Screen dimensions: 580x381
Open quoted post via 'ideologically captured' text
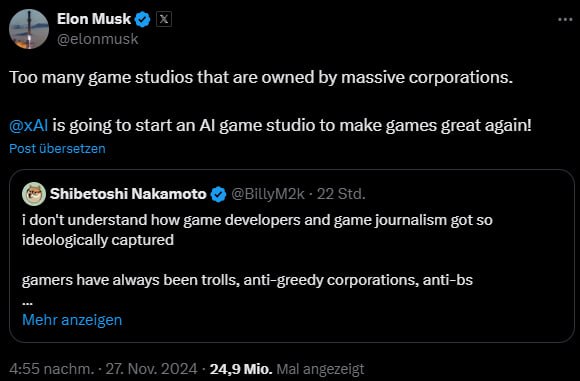[98, 240]
